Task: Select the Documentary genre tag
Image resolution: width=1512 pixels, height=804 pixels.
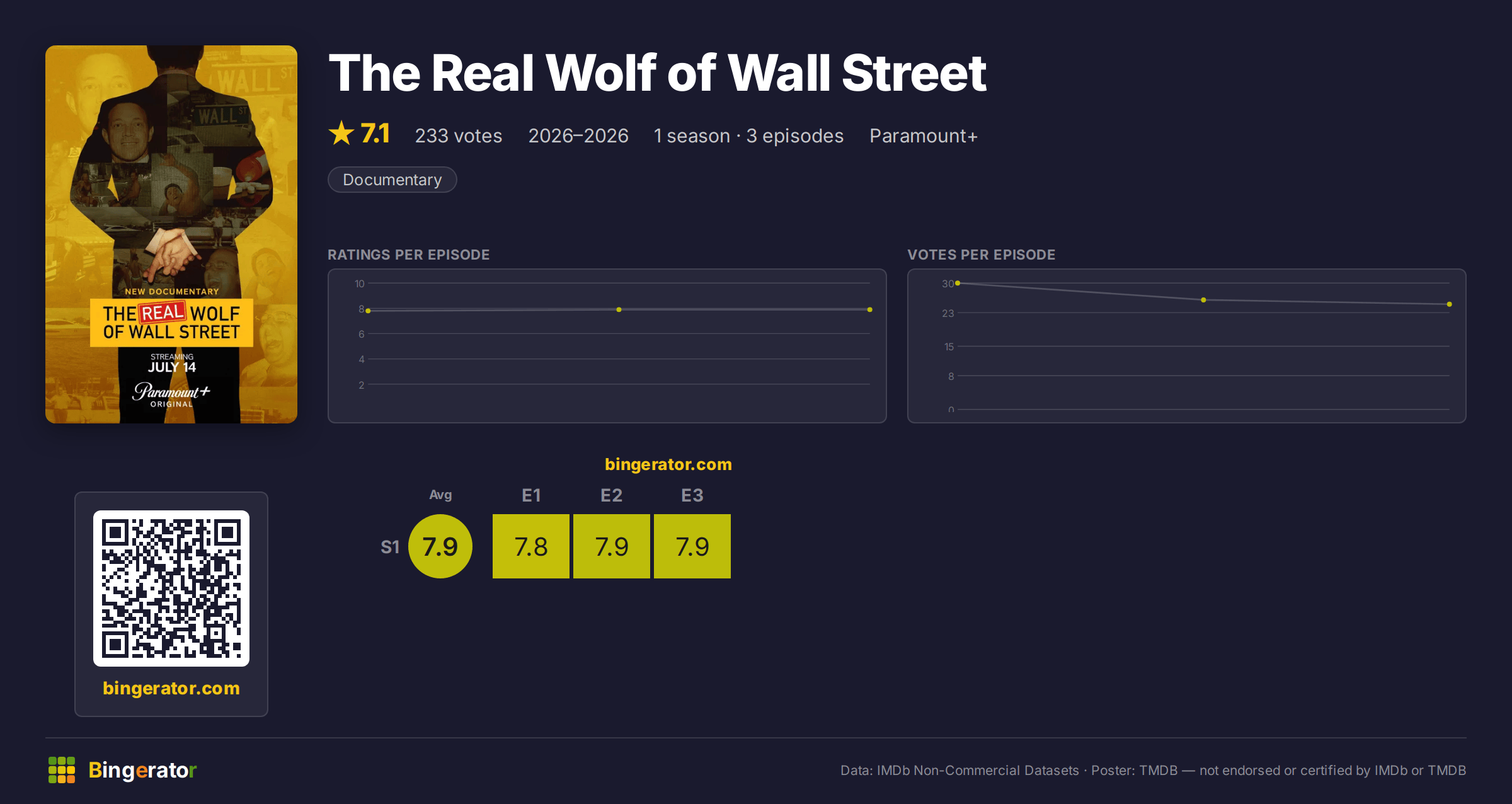Action: point(392,180)
